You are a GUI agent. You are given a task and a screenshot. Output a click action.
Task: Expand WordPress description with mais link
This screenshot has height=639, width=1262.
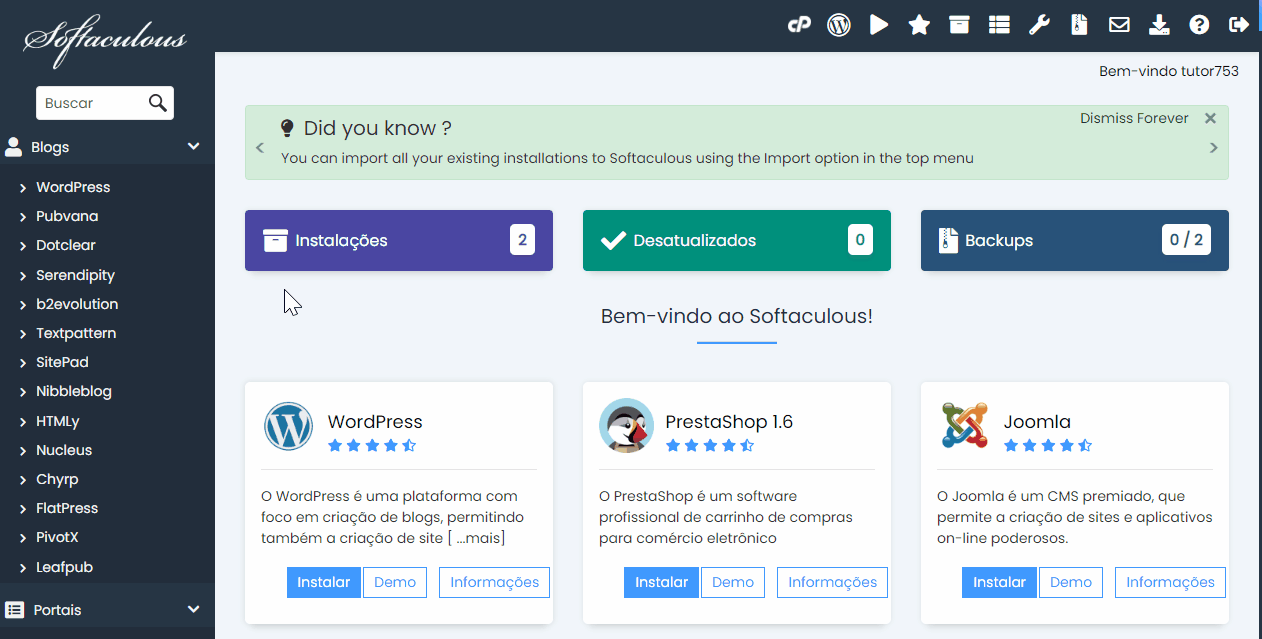coord(480,538)
